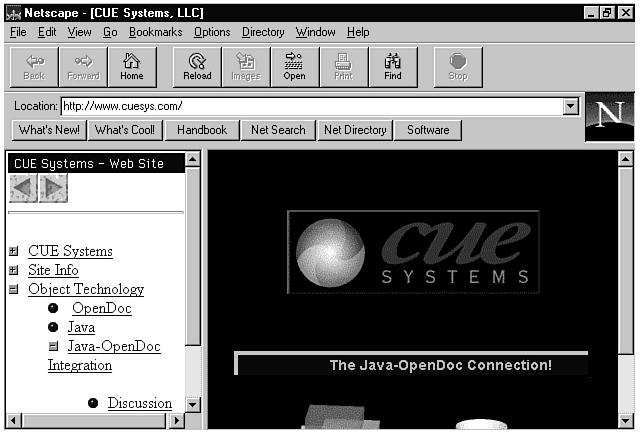Click the Find toolbar button
Image resolution: width=640 pixels, height=435 pixels.
pyautogui.click(x=392, y=66)
